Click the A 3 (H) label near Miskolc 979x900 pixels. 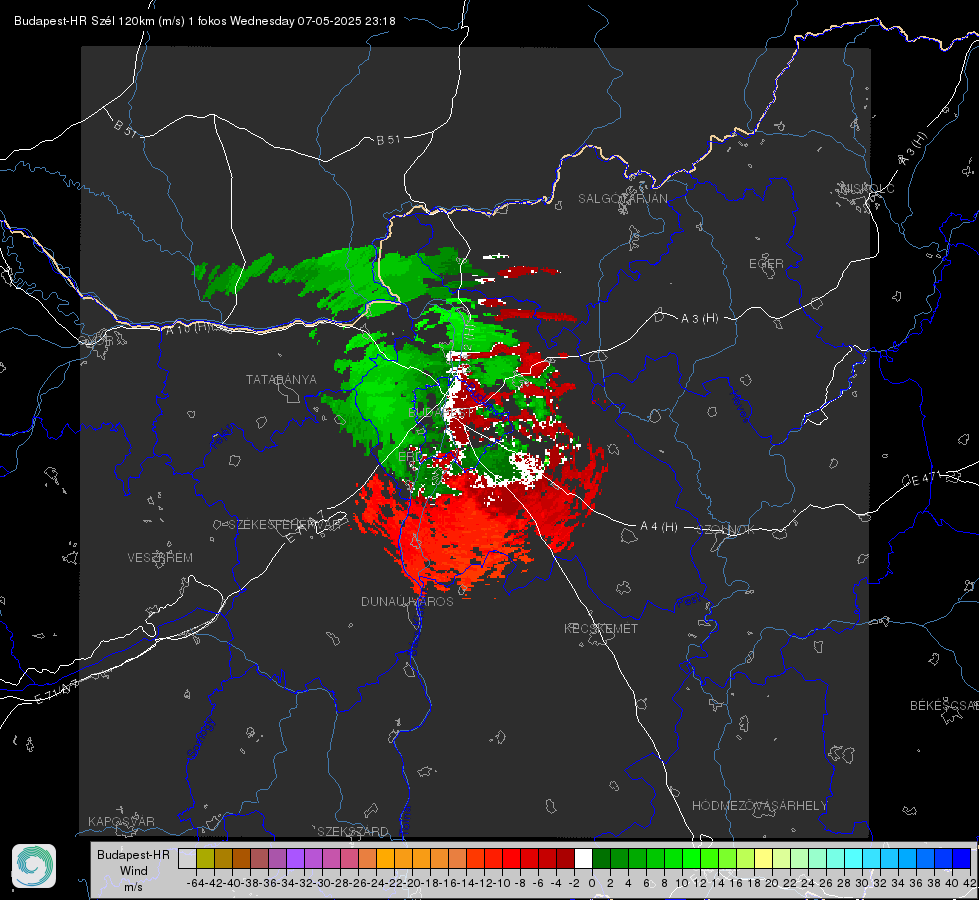click(x=913, y=149)
